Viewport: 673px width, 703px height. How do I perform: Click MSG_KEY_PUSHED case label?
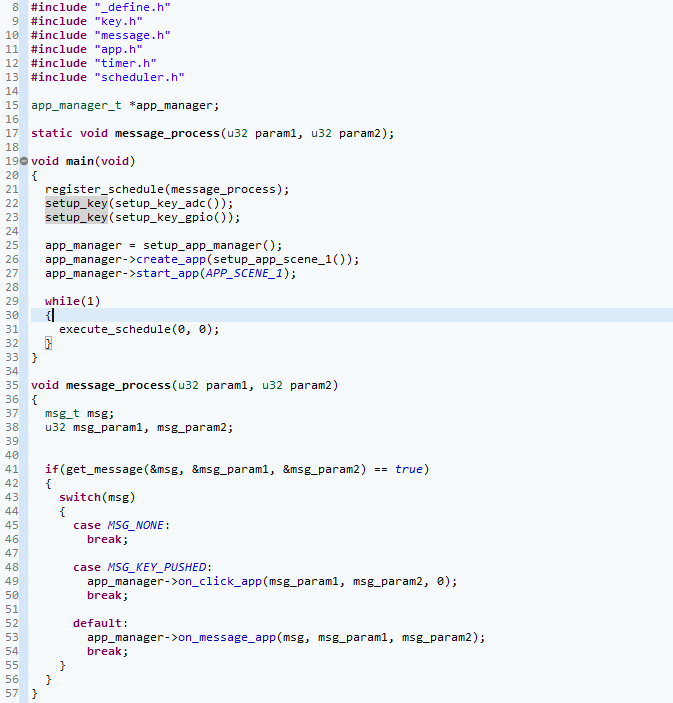pos(157,567)
